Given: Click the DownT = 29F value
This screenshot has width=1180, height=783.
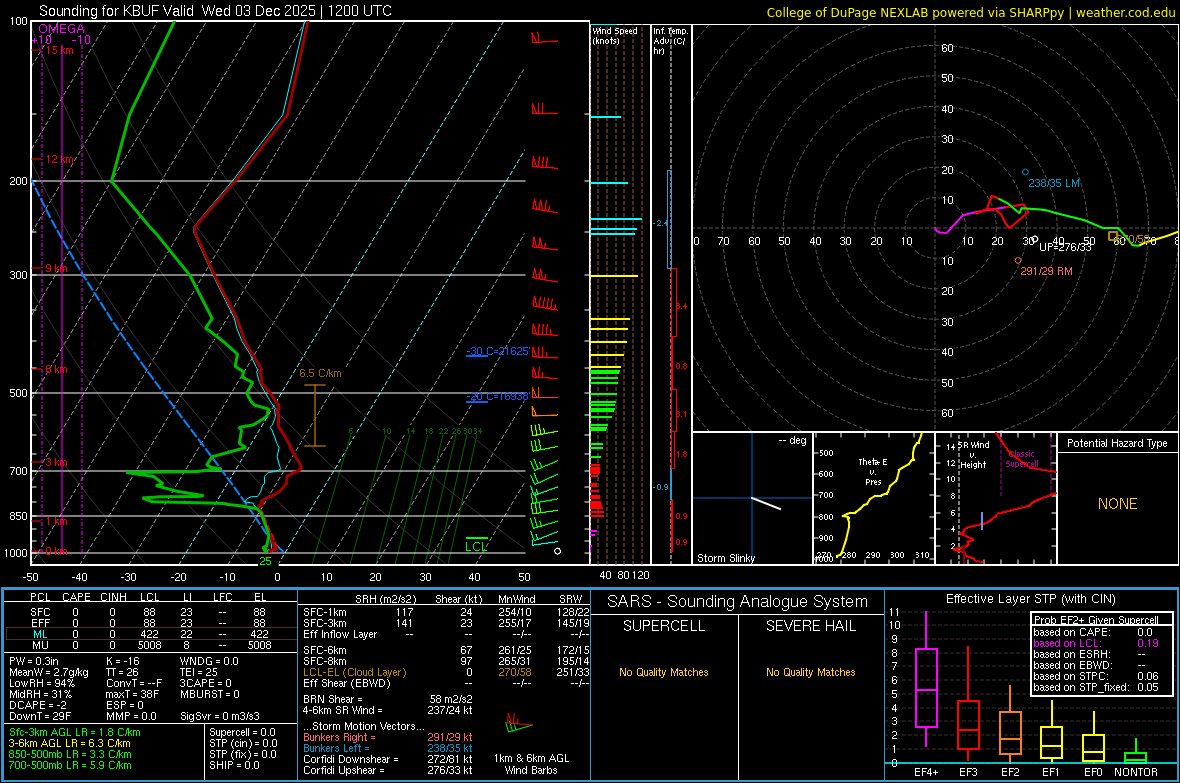Looking at the screenshot, I should (x=40, y=716).
